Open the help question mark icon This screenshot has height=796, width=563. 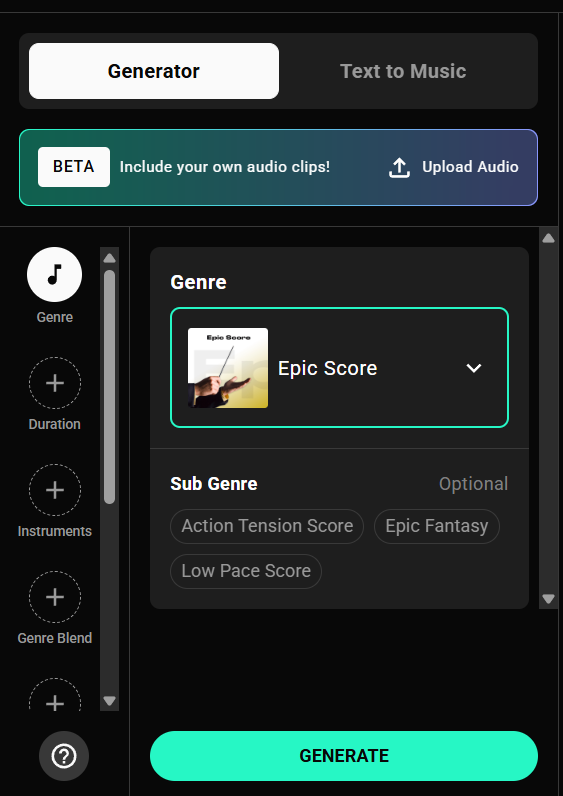[64, 756]
